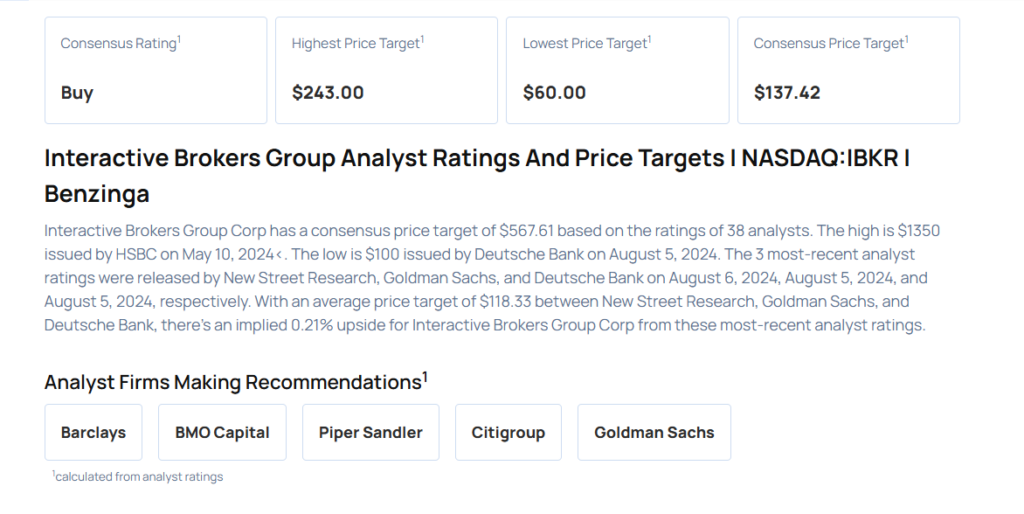The image size is (1024, 514).
Task: Click the Barclays analyst firm button
Action: coord(93,432)
